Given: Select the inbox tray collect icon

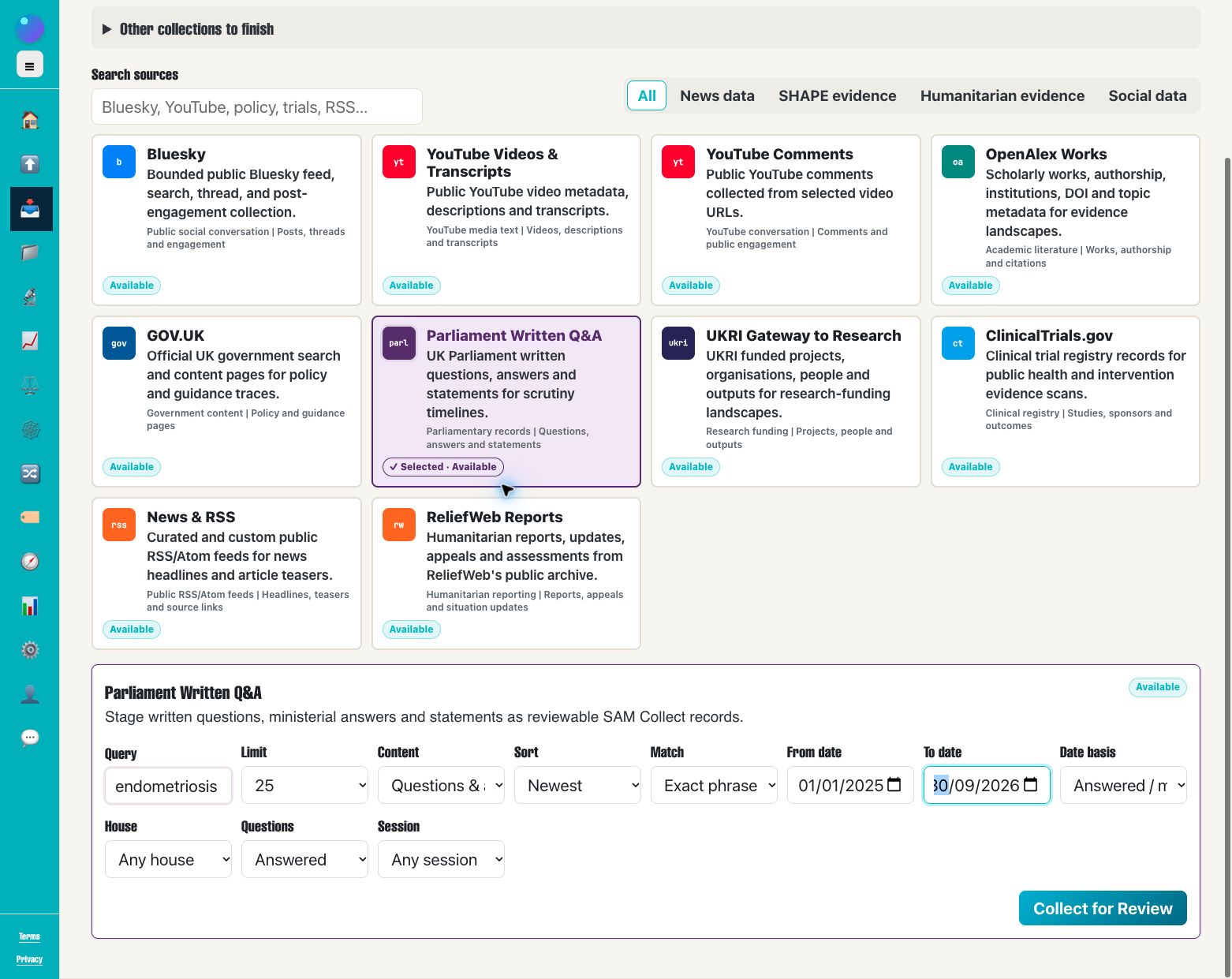Looking at the screenshot, I should [x=31, y=209].
